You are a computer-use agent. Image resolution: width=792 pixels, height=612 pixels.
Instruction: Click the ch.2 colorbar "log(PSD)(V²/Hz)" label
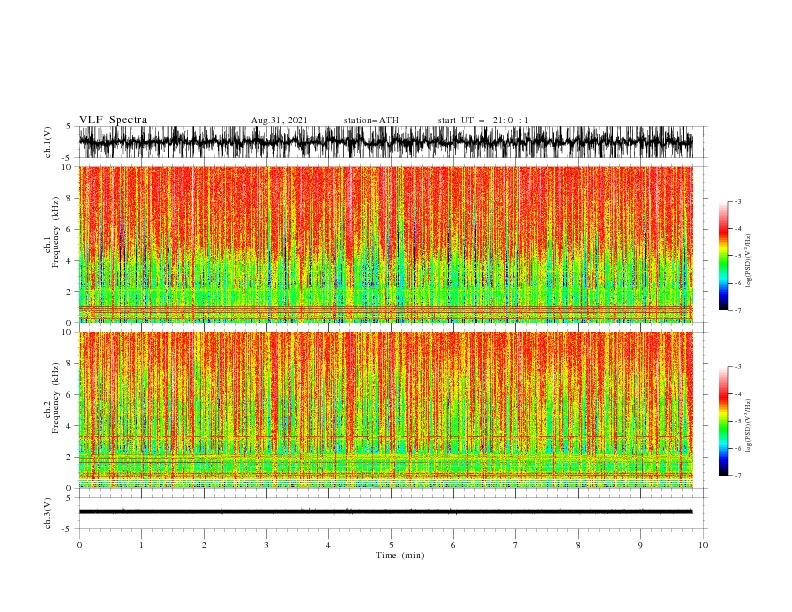(x=749, y=425)
